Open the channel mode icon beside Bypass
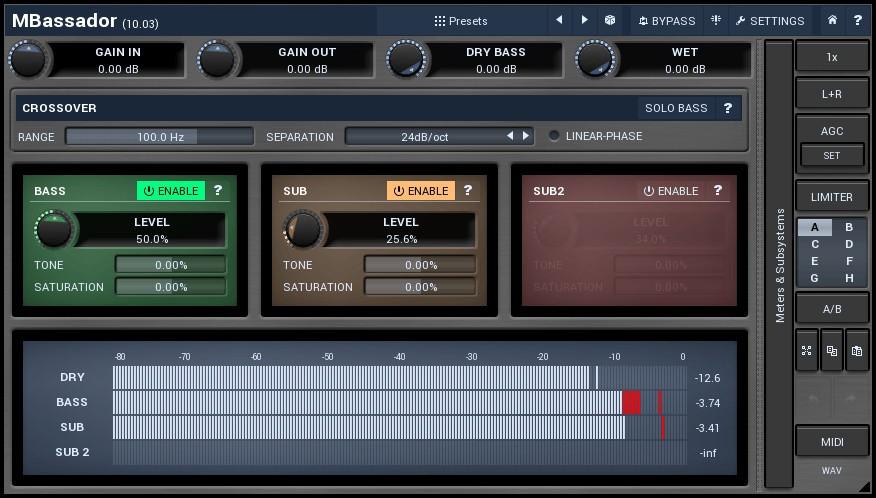 [x=716, y=20]
